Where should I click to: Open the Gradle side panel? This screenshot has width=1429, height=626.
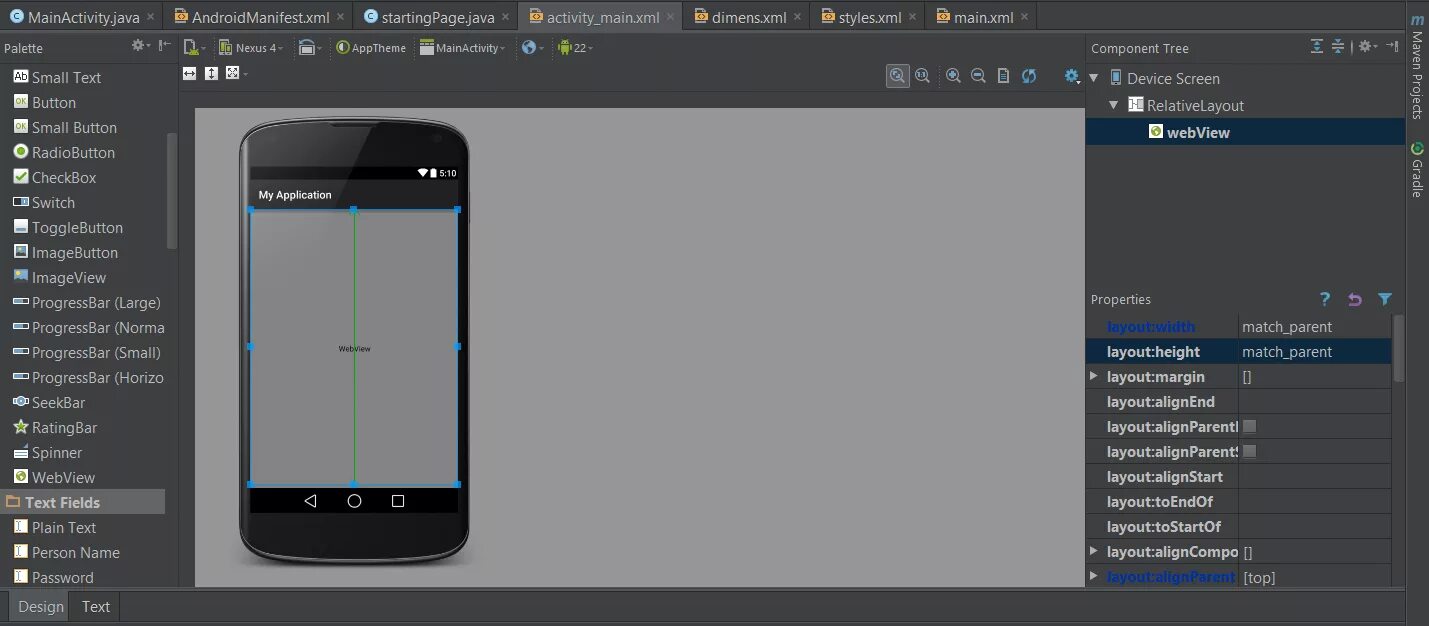coord(1417,169)
